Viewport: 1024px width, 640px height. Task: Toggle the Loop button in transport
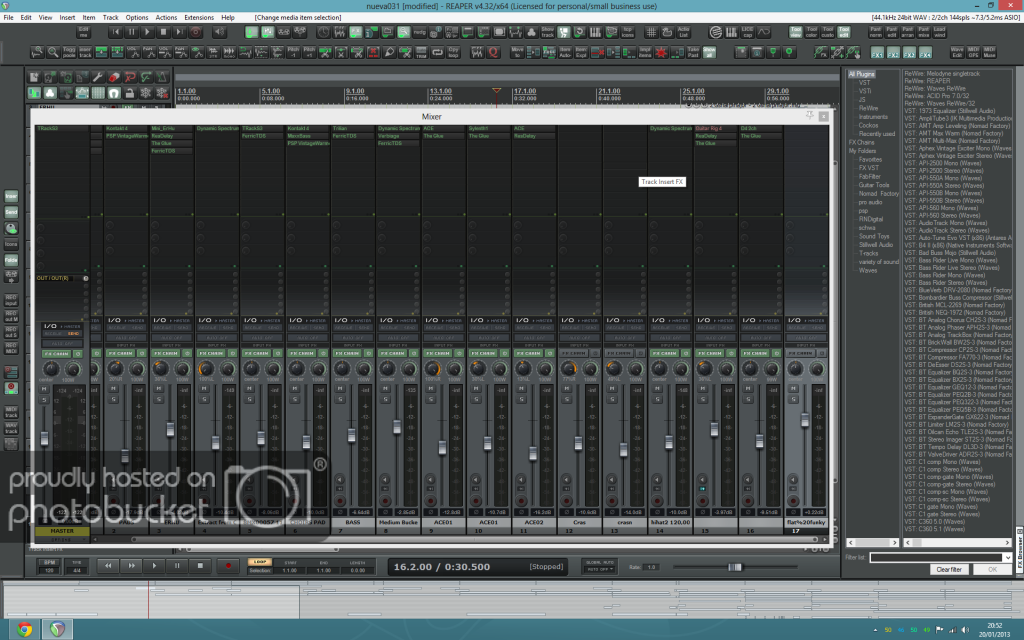click(x=259, y=562)
